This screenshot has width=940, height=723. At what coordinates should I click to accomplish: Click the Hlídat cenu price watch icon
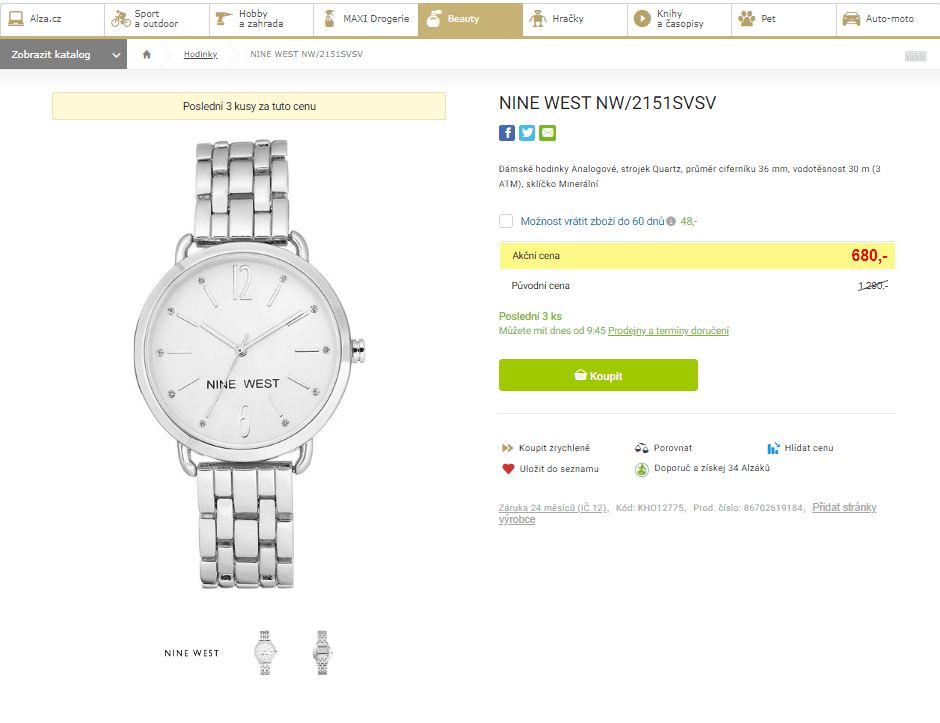point(773,448)
